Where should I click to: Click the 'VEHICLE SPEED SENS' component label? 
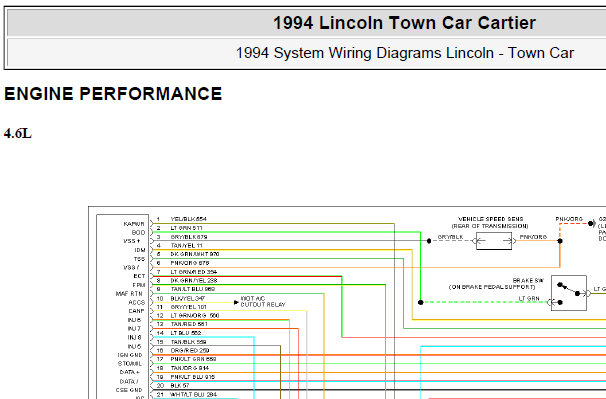coord(490,219)
